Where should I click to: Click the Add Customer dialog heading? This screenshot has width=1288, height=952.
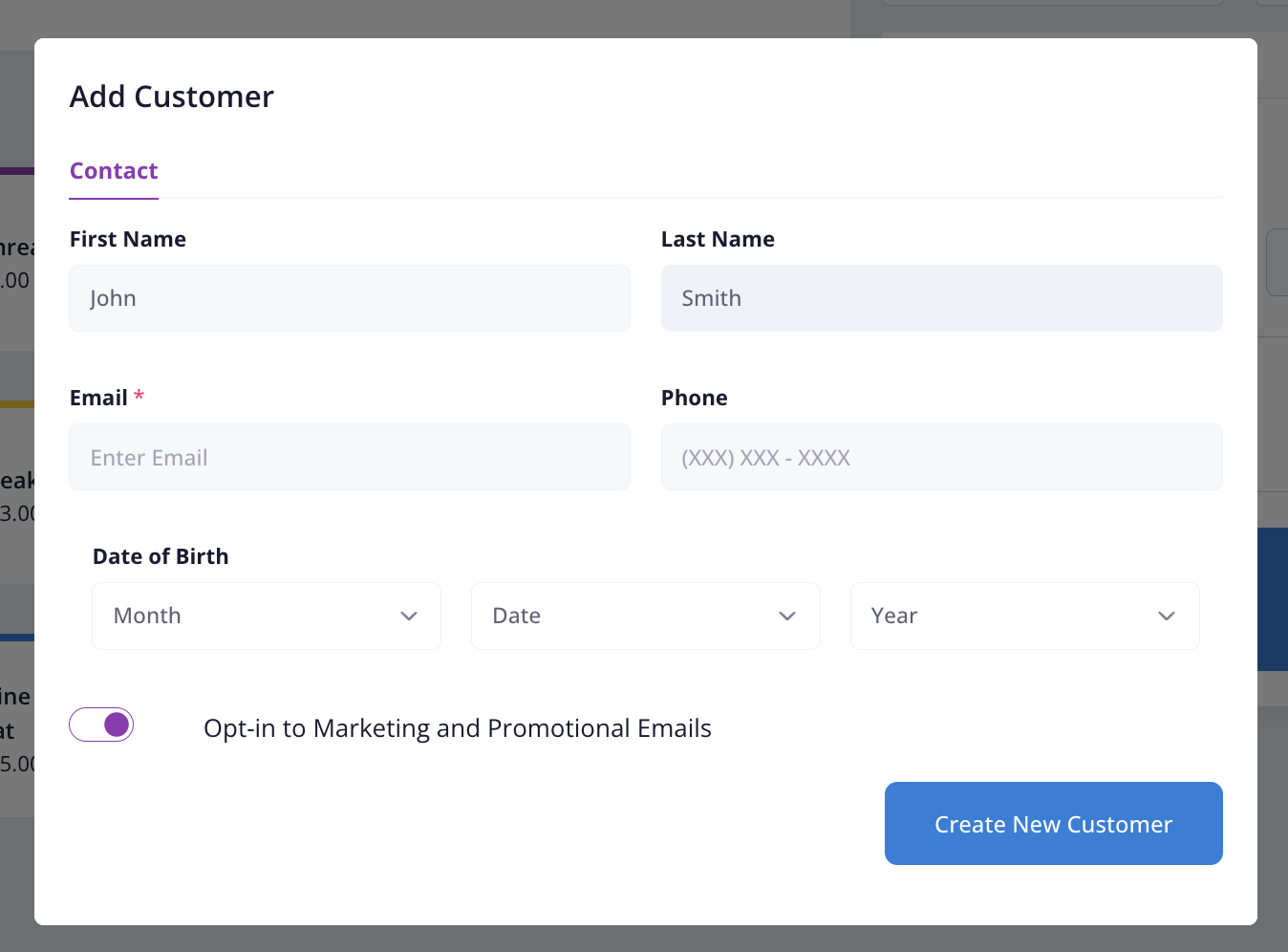pyautogui.click(x=172, y=97)
